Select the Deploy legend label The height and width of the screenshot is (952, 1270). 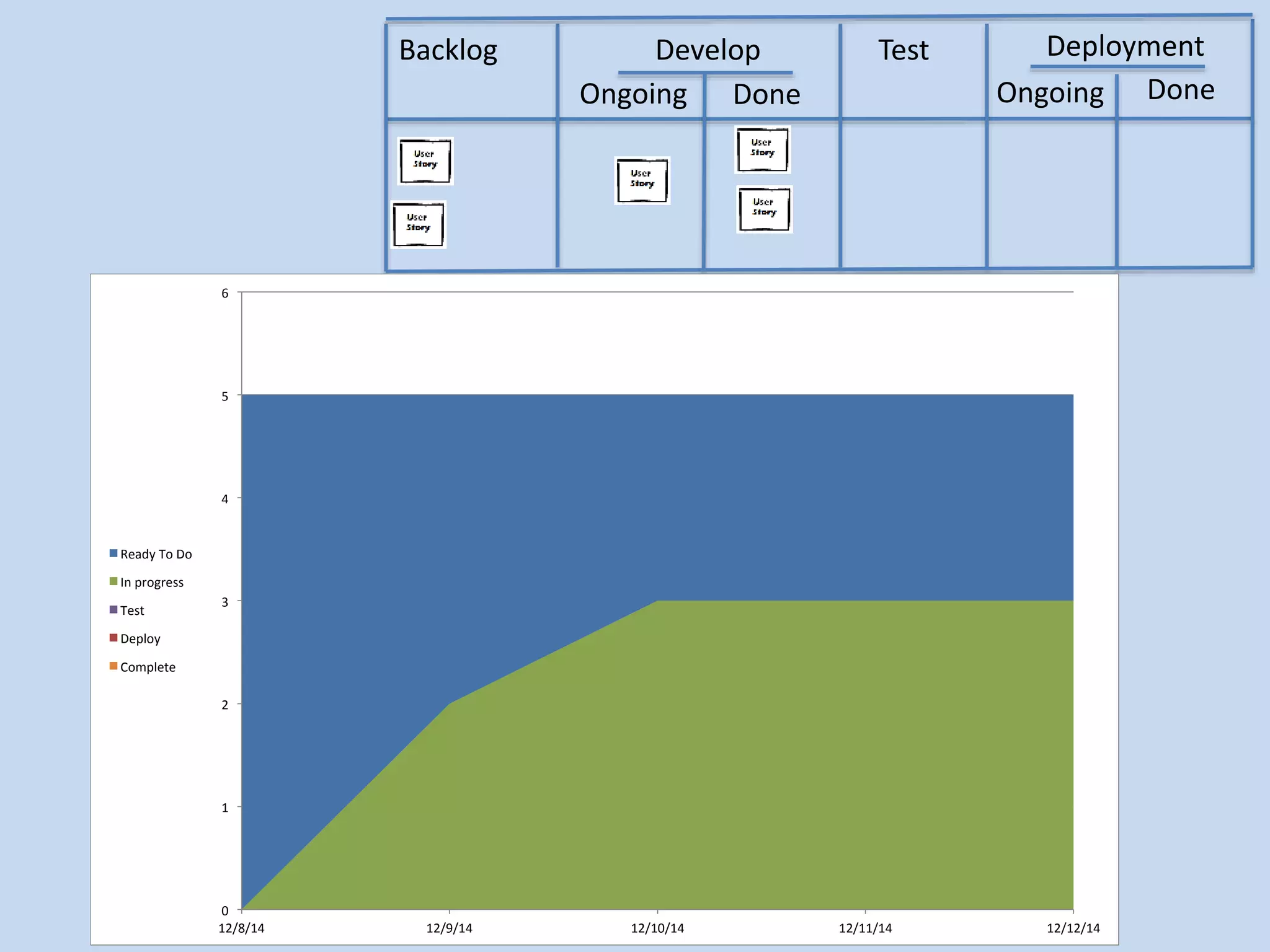click(140, 639)
